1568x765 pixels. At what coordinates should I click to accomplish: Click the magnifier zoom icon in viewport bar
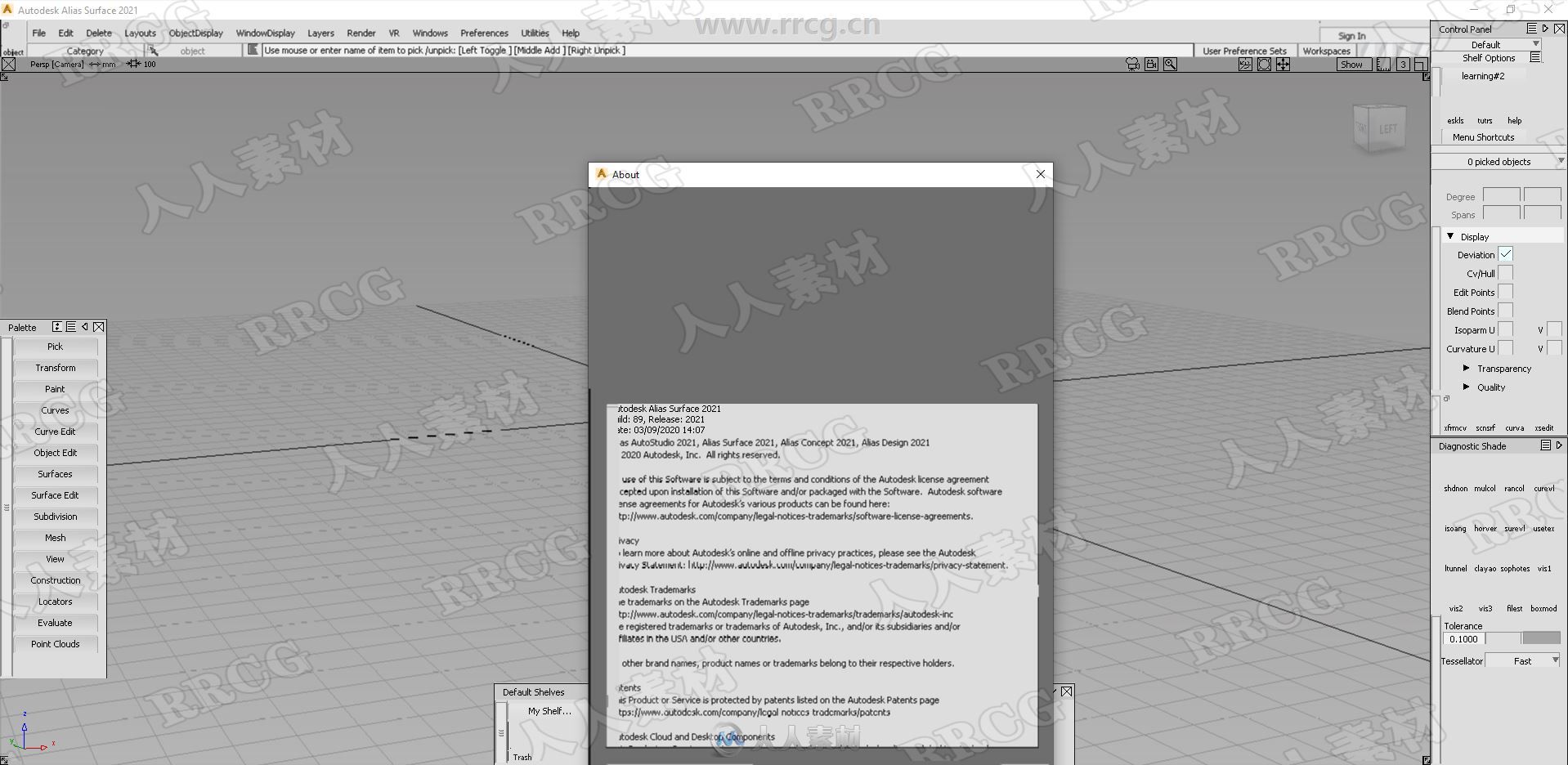pyautogui.click(x=1170, y=65)
